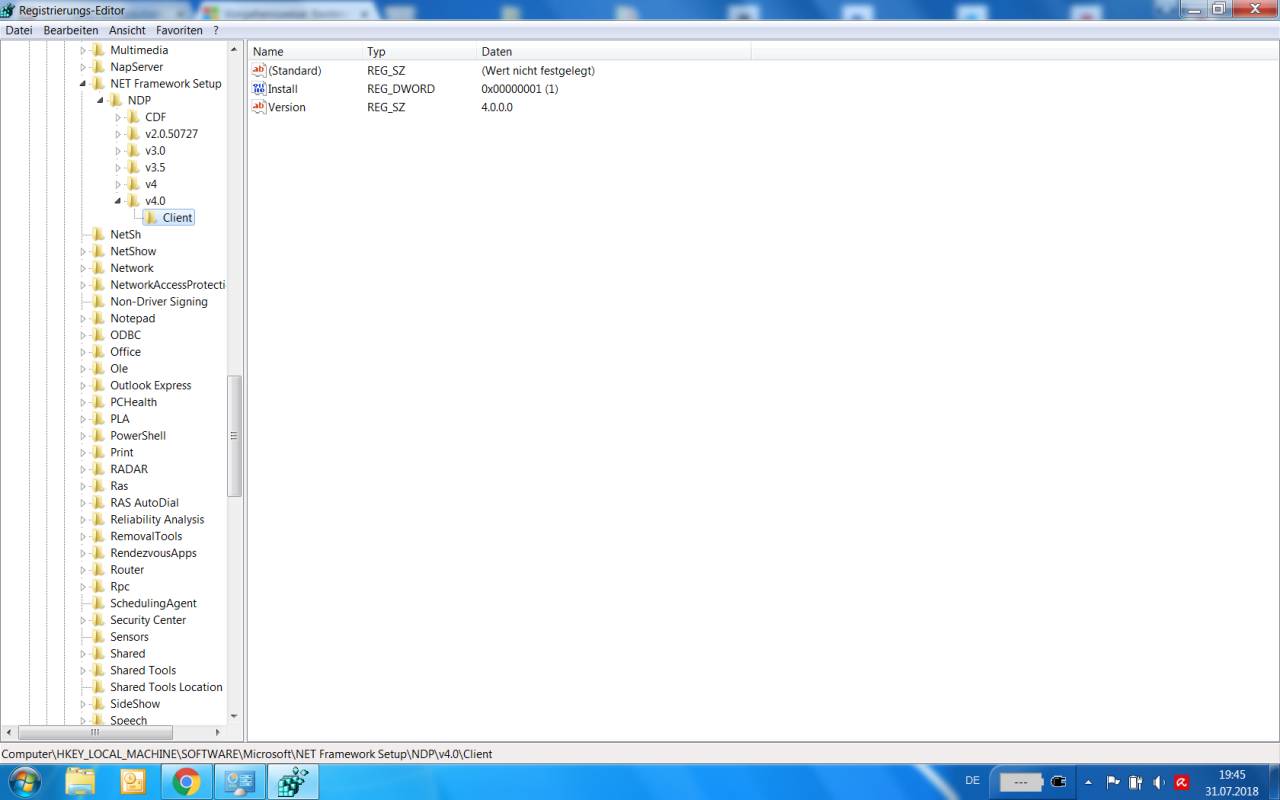1280x800 pixels.
Task: Open the ? help menu
Action: tap(216, 31)
